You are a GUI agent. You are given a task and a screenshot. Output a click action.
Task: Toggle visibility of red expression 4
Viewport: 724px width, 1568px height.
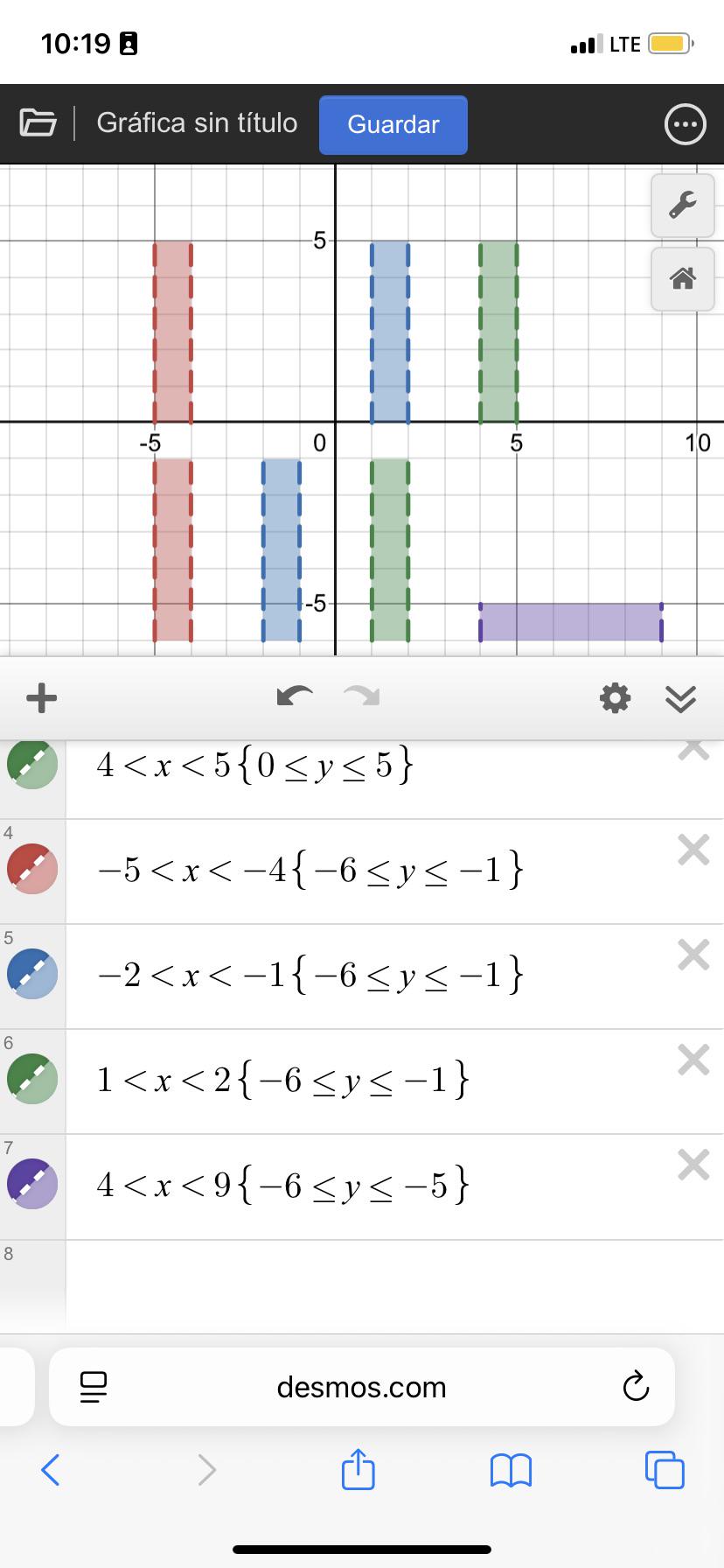[32, 870]
